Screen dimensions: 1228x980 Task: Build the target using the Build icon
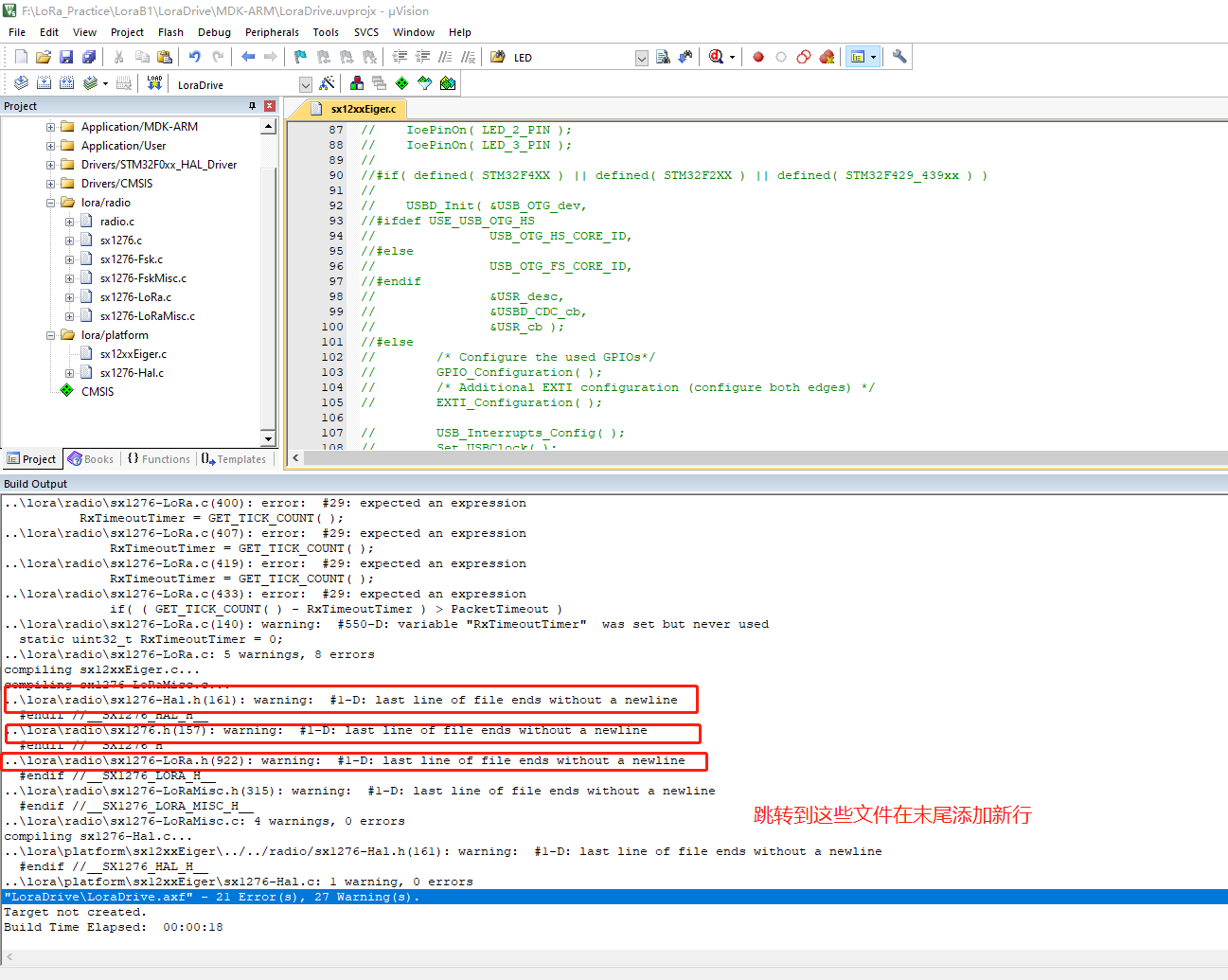pos(44,83)
